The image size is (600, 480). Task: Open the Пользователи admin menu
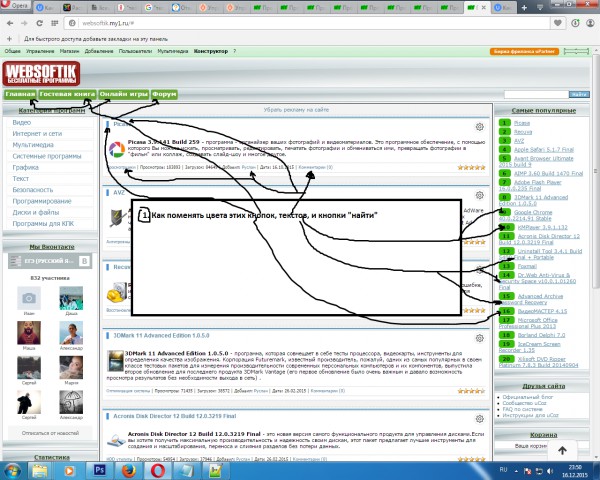135,51
